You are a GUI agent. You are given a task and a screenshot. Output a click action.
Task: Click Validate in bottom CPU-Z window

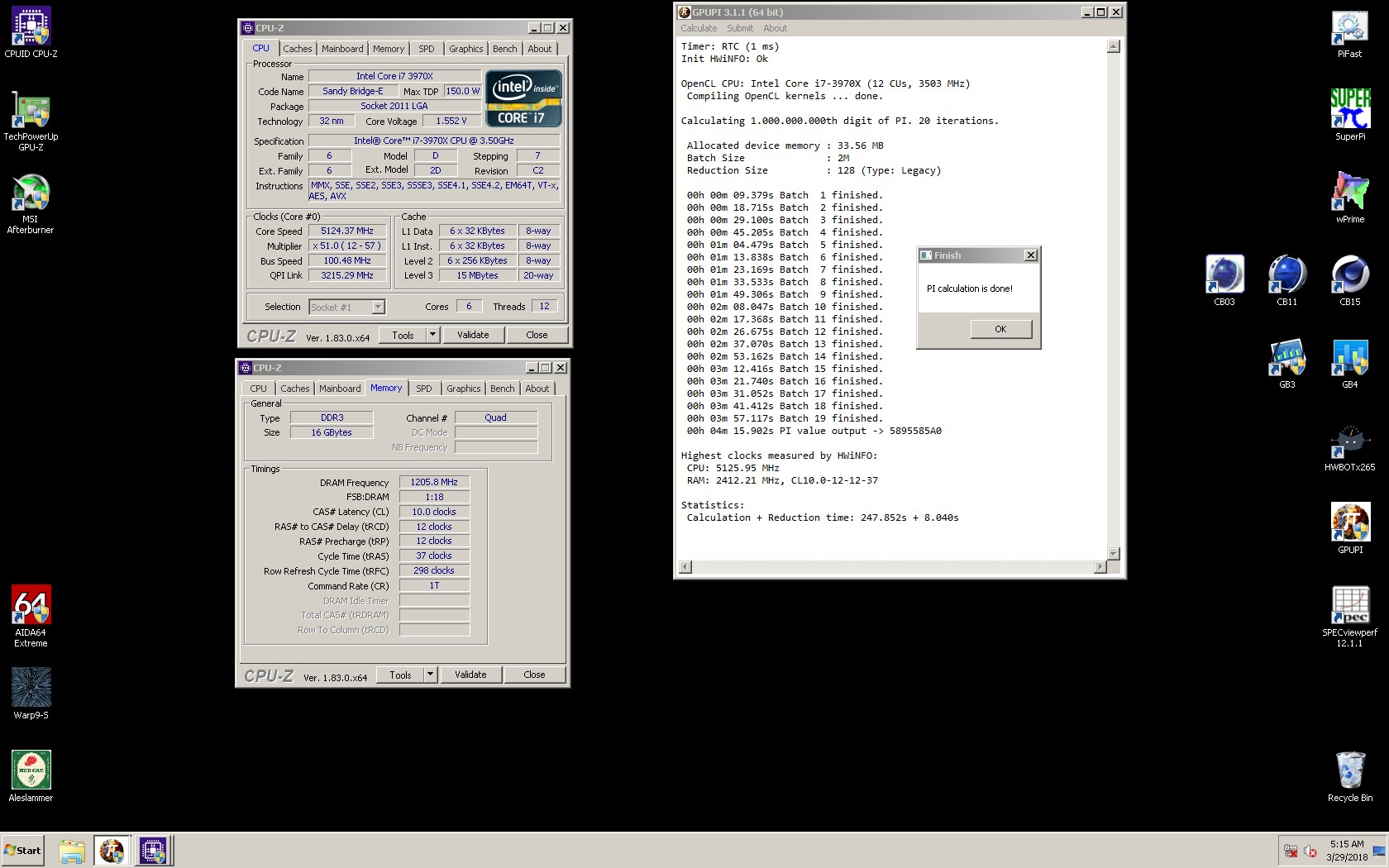(x=470, y=675)
